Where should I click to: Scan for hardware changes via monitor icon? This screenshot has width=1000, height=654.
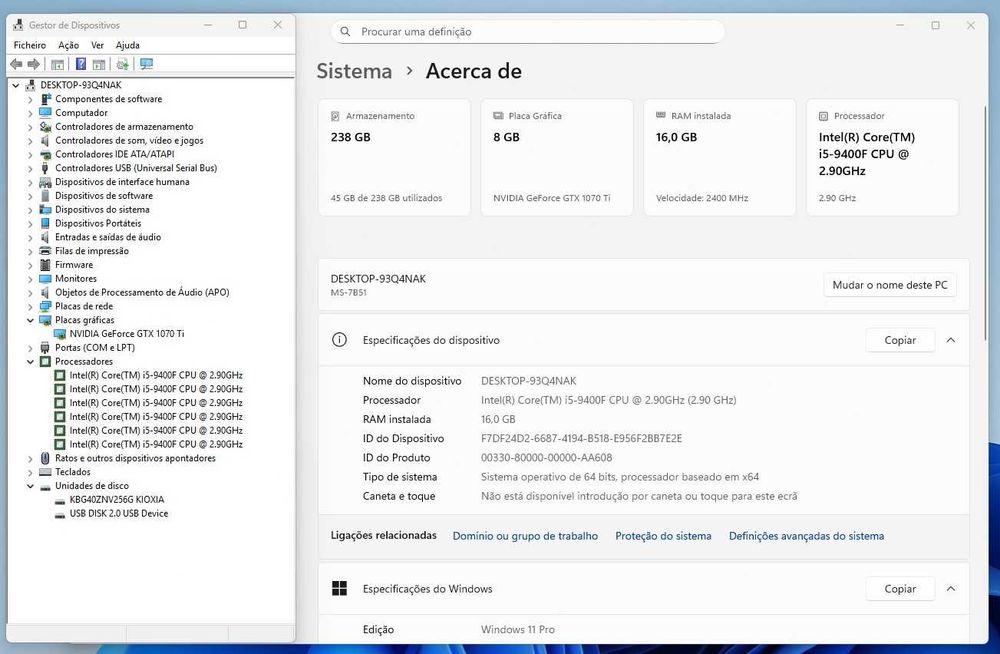pyautogui.click(x=147, y=64)
